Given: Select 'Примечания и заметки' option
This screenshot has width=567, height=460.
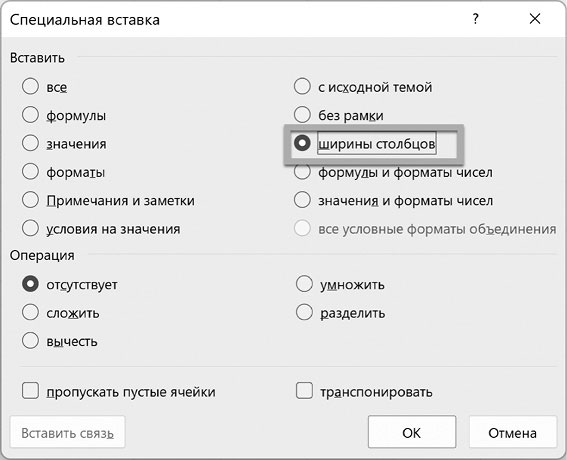Looking at the screenshot, I should coord(30,200).
